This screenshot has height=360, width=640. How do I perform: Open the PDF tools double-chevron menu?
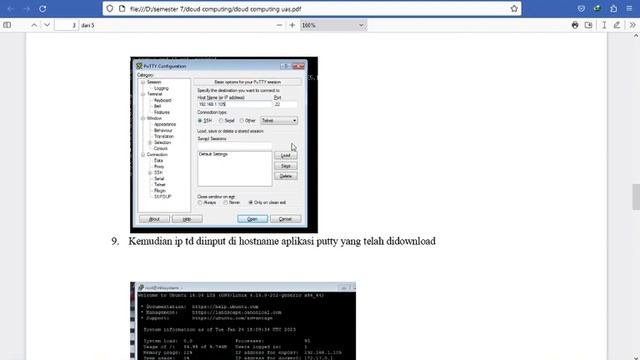point(633,25)
